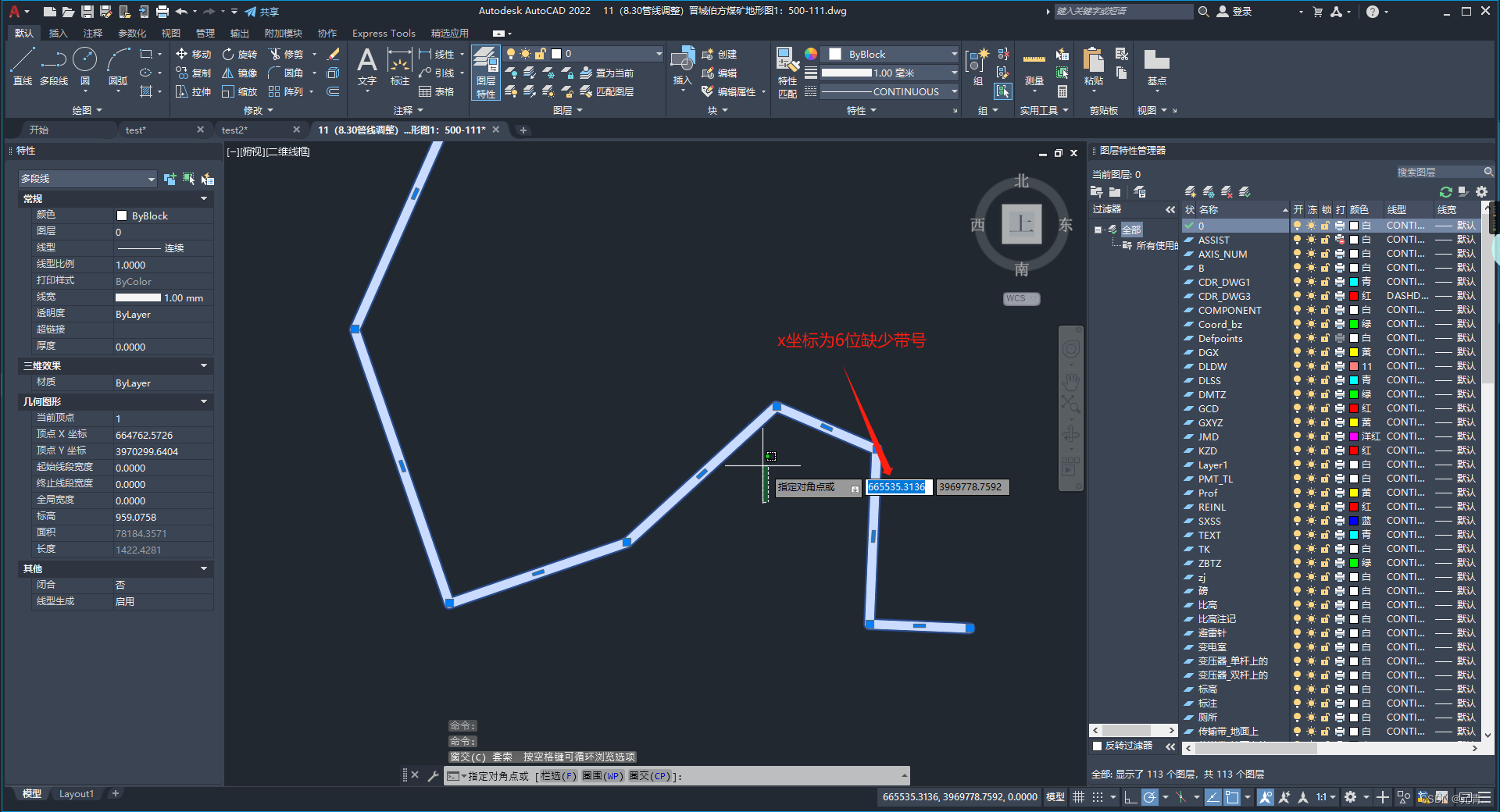Check the Invert filter (反转过滤器) checkbox
The width and height of the screenshot is (1500, 812).
click(x=1097, y=746)
